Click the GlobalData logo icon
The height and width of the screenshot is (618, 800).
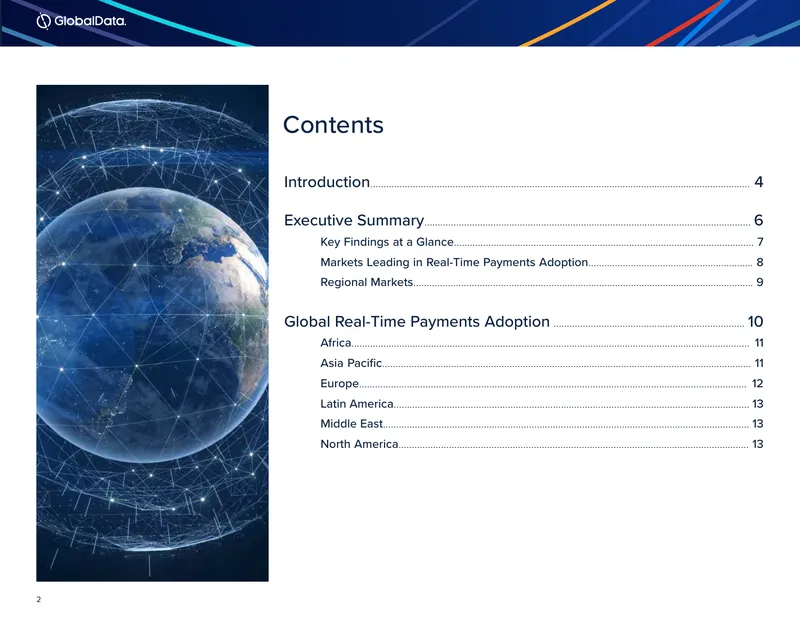[x=43, y=21]
